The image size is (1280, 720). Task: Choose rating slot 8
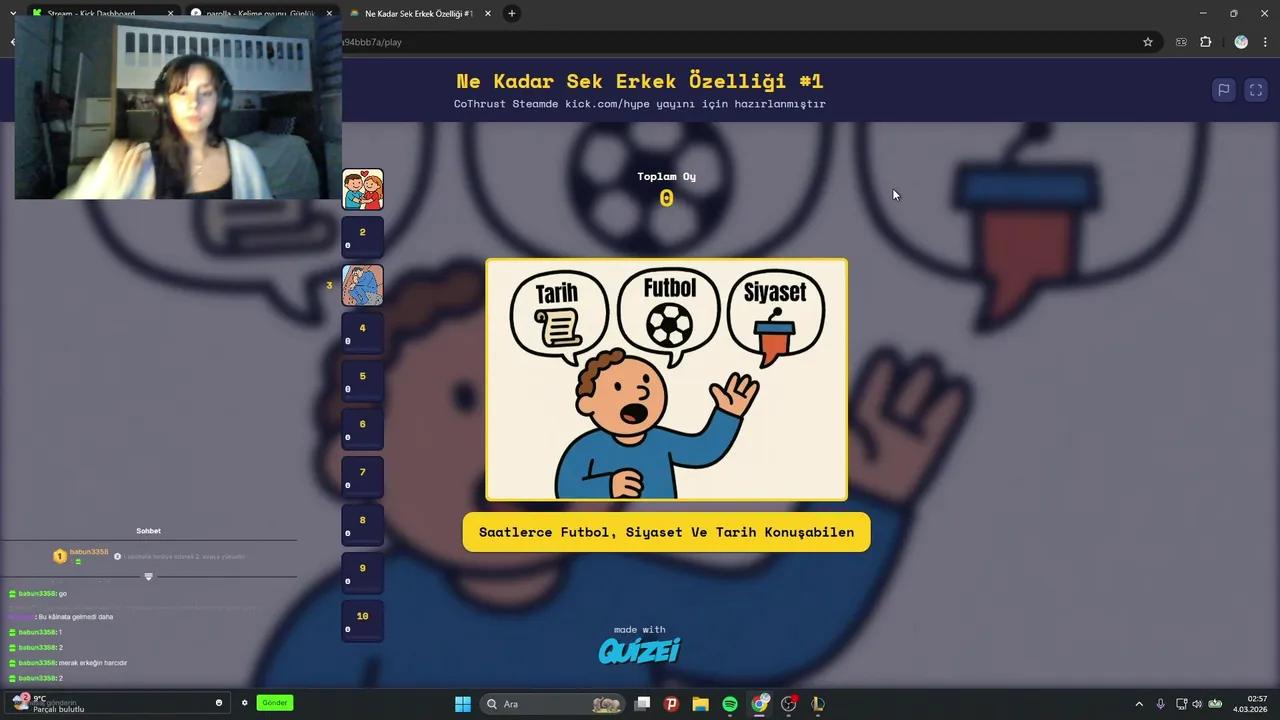tap(363, 525)
